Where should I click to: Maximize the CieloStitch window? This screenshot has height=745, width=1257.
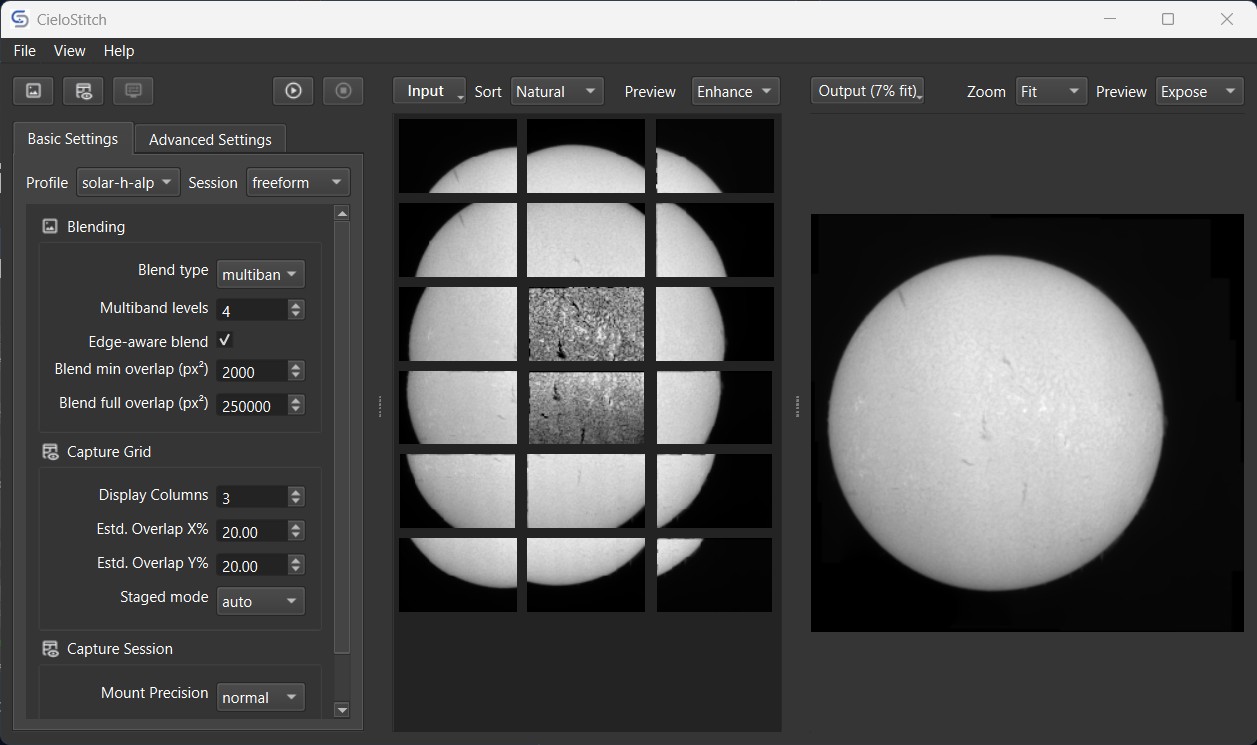(1167, 19)
